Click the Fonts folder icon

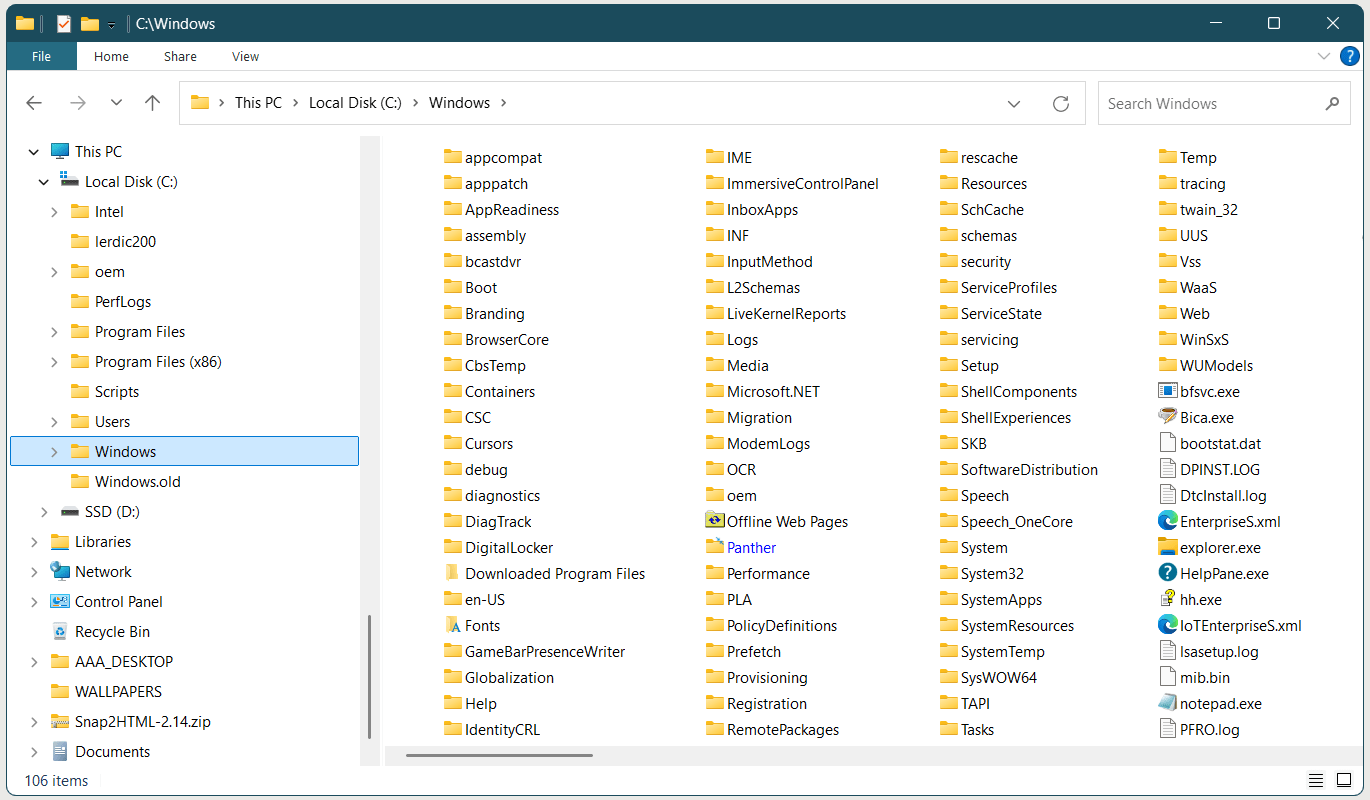(x=452, y=625)
